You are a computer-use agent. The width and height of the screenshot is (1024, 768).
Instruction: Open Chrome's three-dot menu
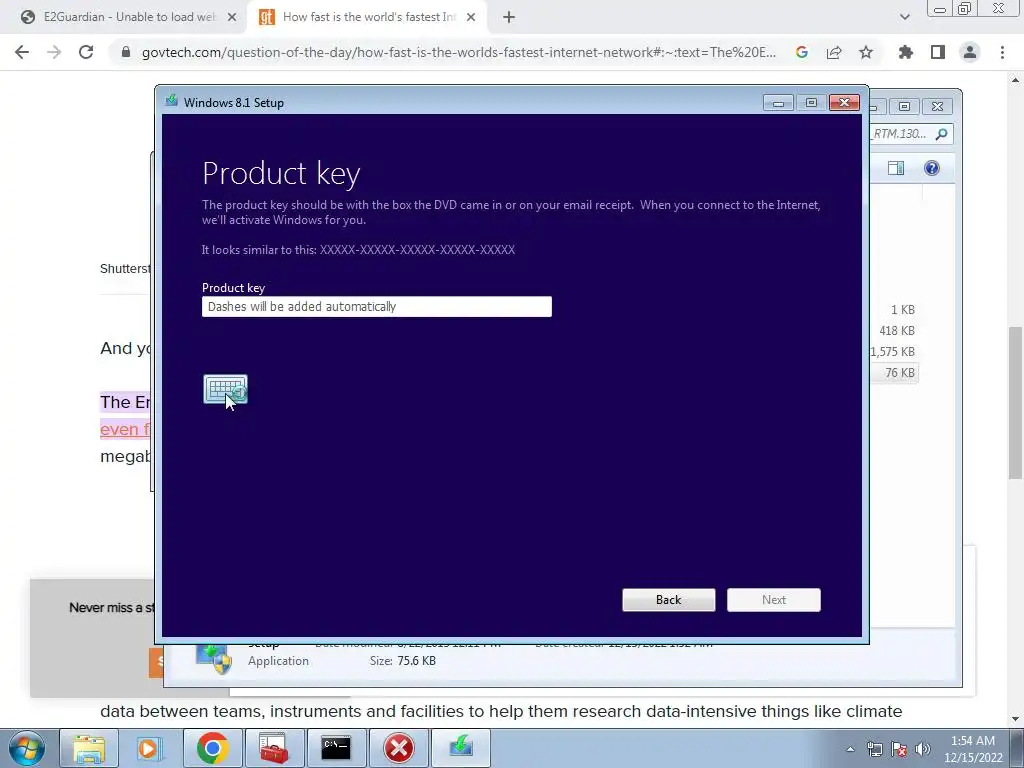(x=1002, y=52)
